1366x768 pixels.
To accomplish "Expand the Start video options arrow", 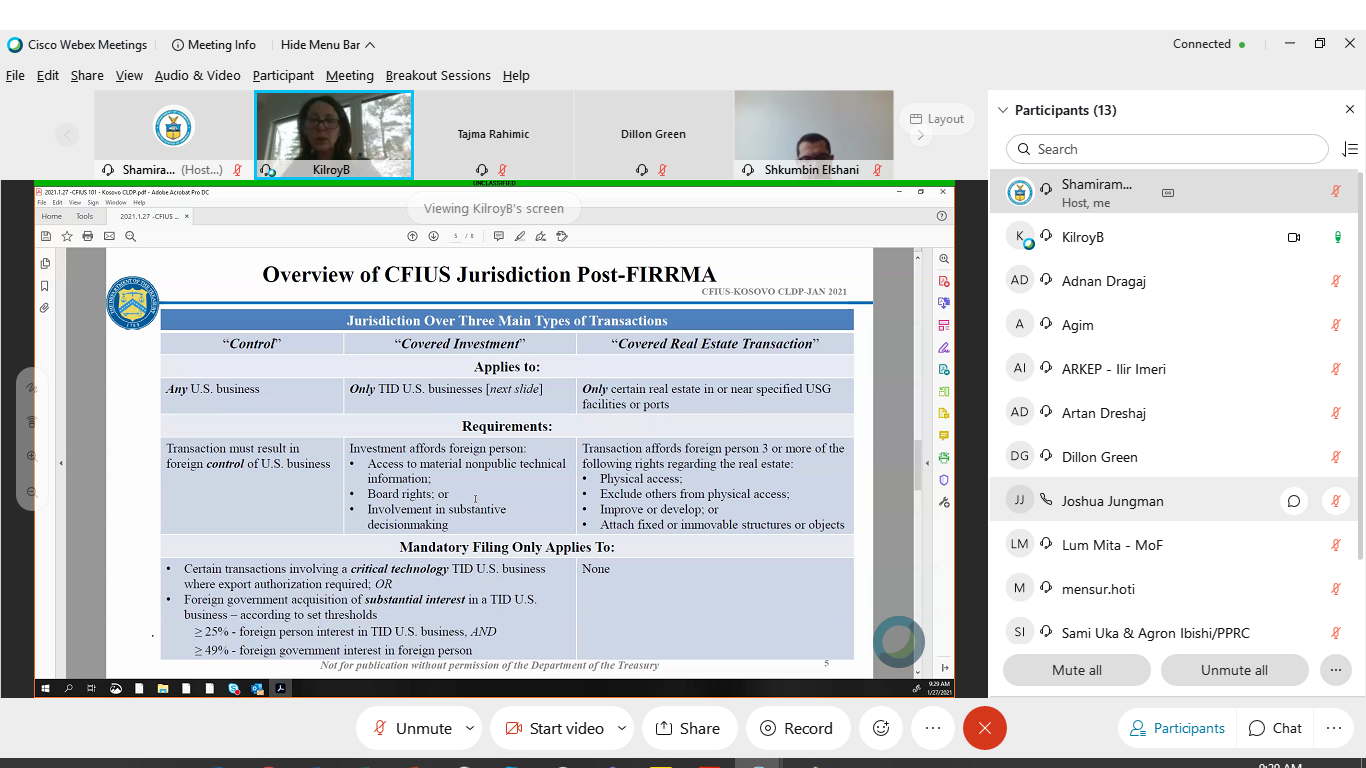I will click(622, 728).
